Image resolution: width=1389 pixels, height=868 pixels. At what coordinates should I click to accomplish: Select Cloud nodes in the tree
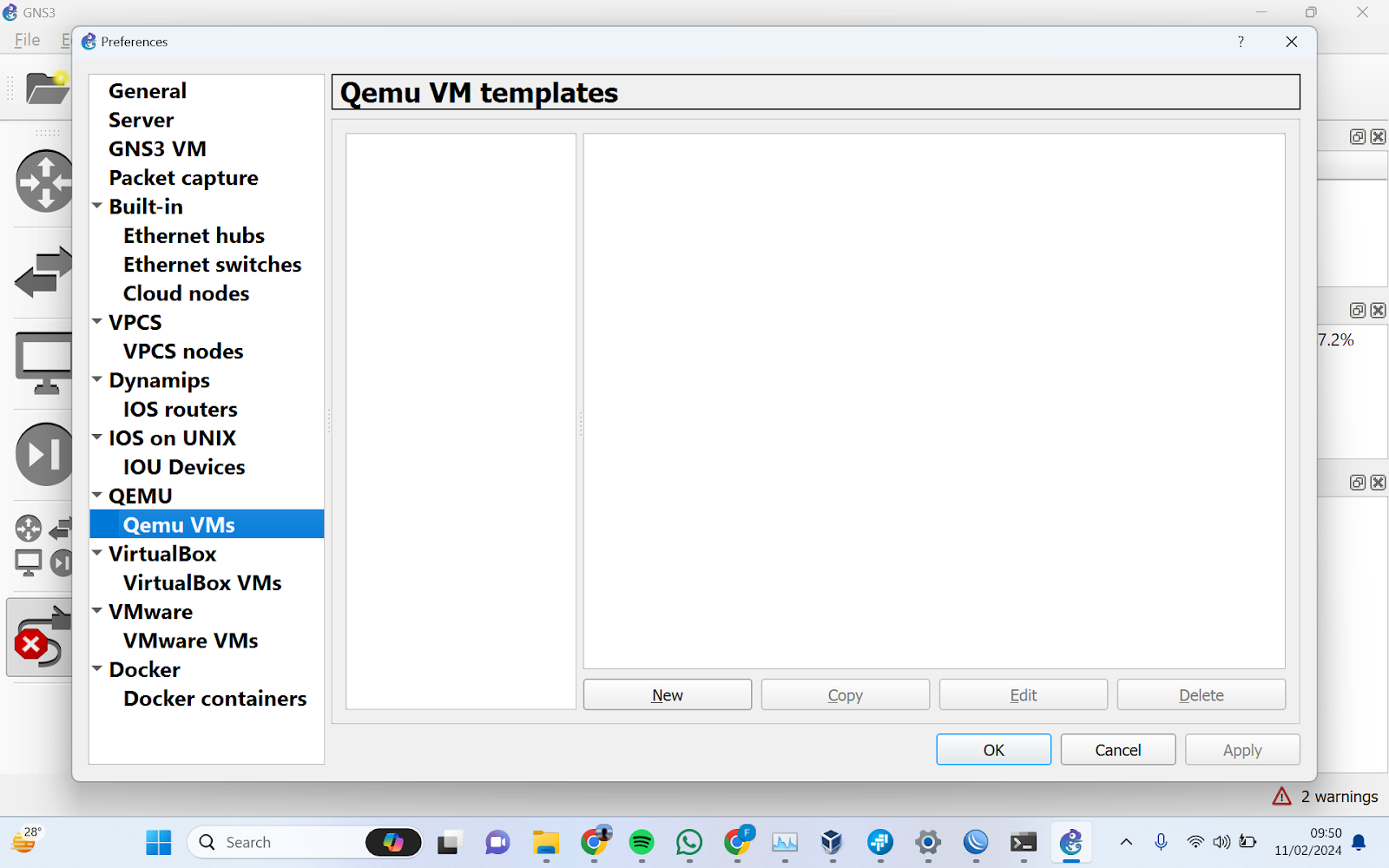pos(186,293)
